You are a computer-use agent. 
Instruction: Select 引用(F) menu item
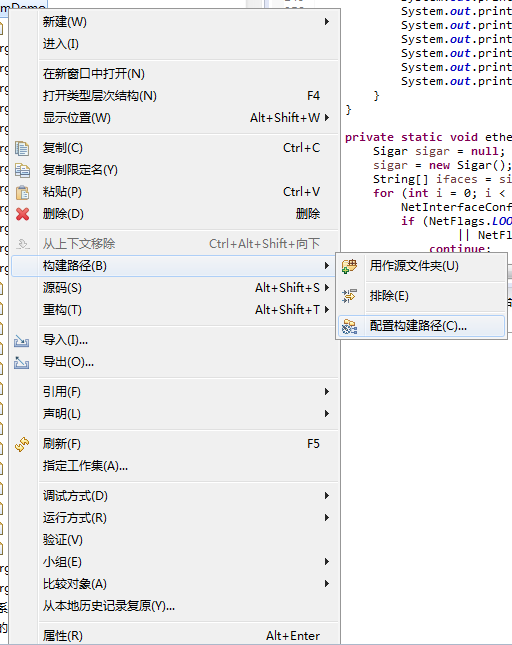coord(176,392)
